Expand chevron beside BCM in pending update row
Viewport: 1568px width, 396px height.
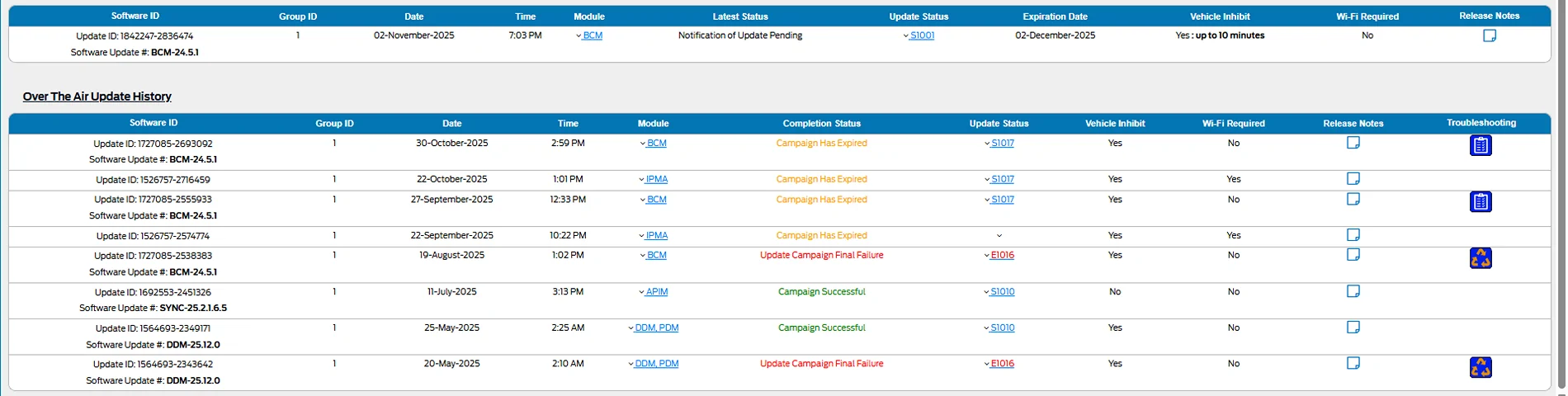pyautogui.click(x=579, y=36)
